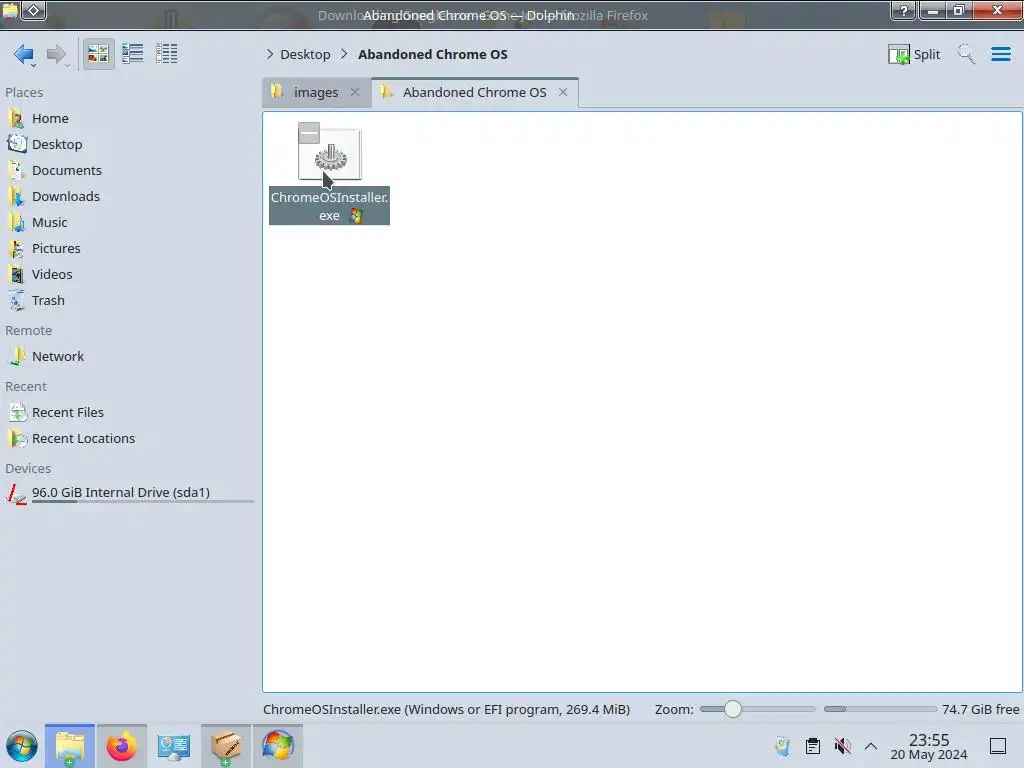
Task: Expand the chevron after Desktop breadcrumb
Action: (x=344, y=54)
